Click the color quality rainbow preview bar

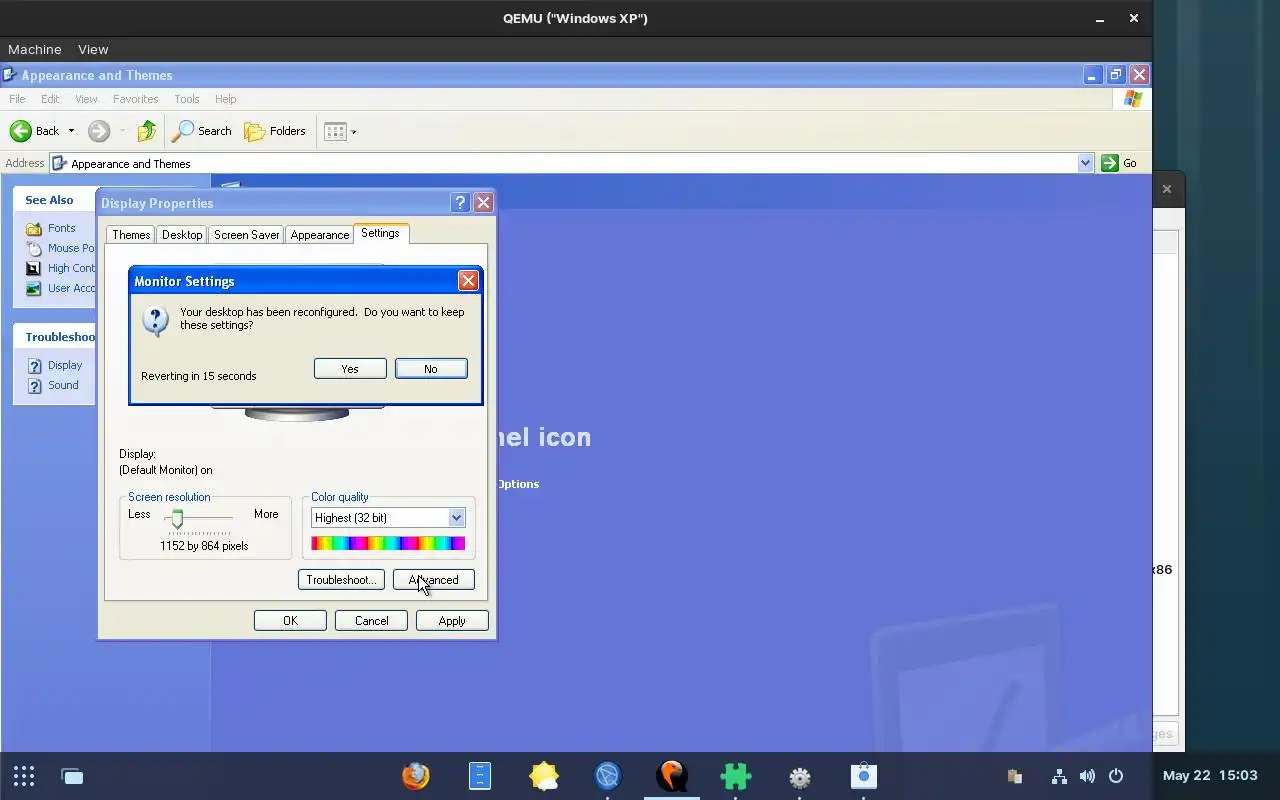[x=388, y=543]
